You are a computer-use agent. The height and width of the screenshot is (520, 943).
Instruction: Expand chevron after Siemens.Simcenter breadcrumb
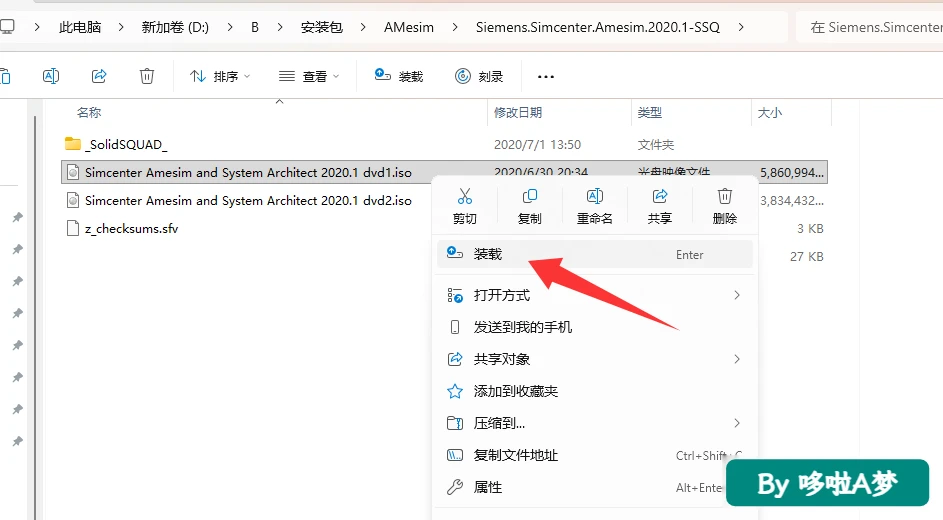coord(741,27)
